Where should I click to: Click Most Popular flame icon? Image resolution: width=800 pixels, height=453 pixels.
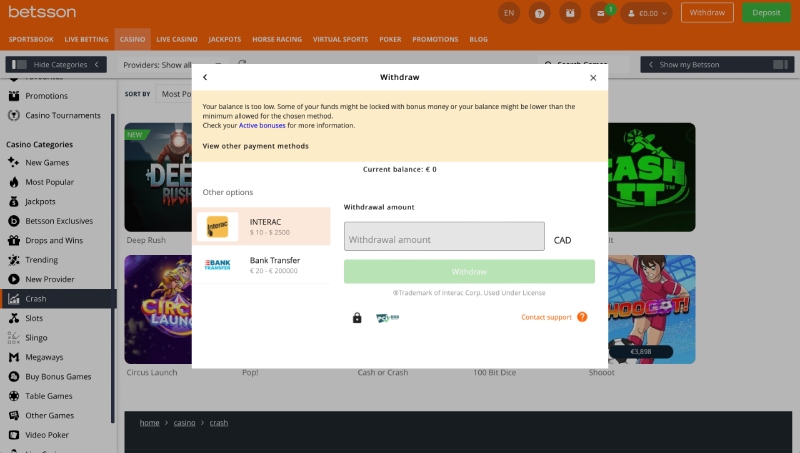click(14, 182)
